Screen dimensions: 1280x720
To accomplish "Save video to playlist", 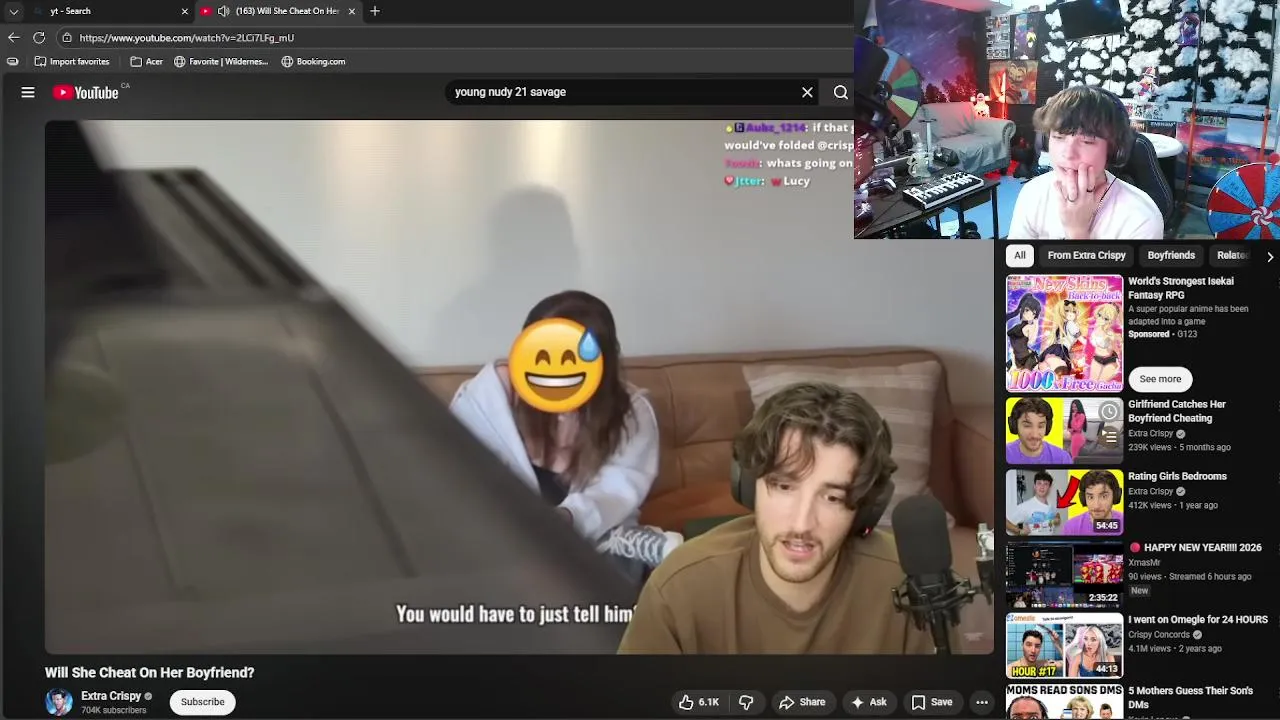I will [931, 702].
